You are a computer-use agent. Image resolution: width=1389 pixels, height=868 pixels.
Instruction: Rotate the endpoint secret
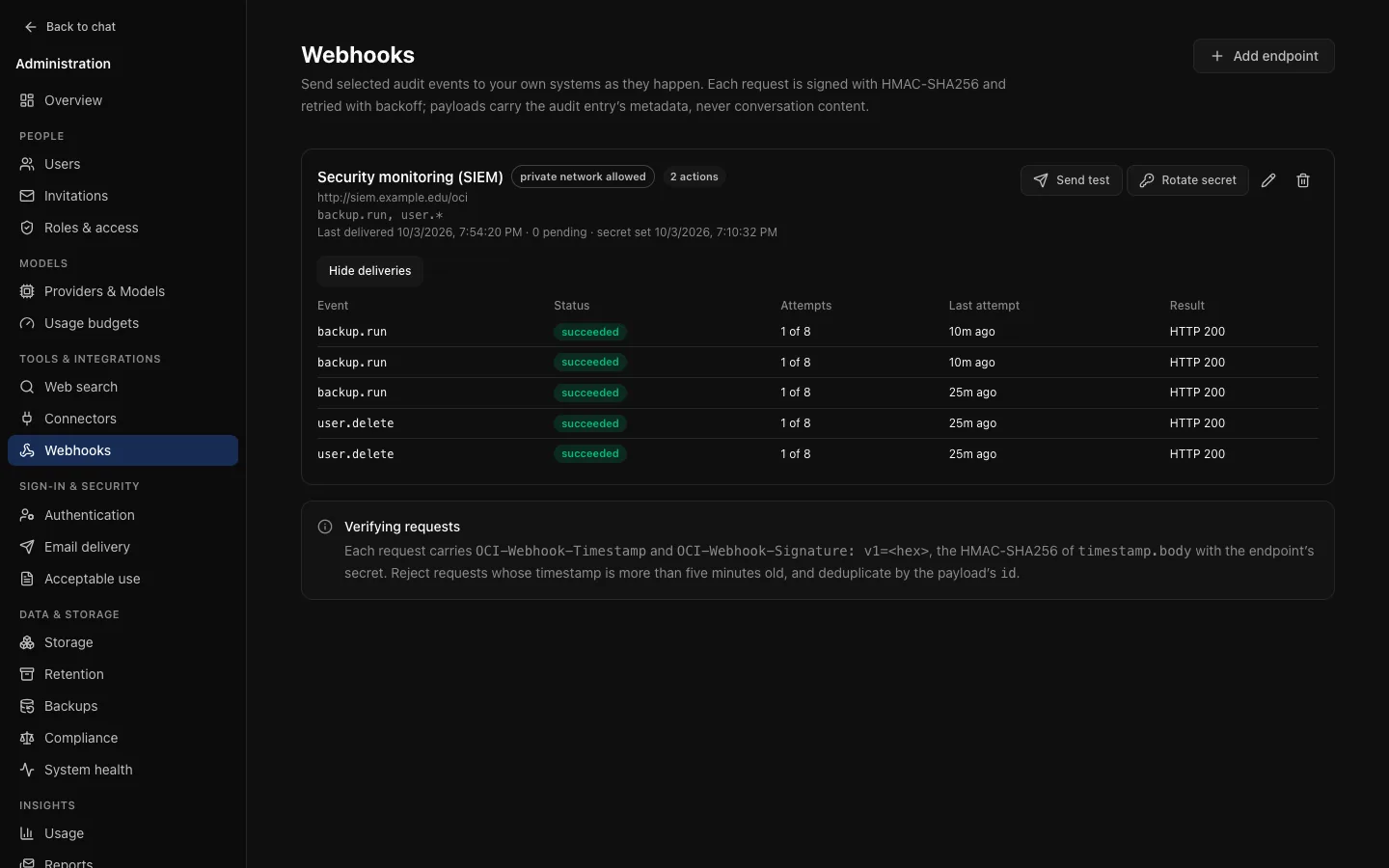pos(1187,180)
